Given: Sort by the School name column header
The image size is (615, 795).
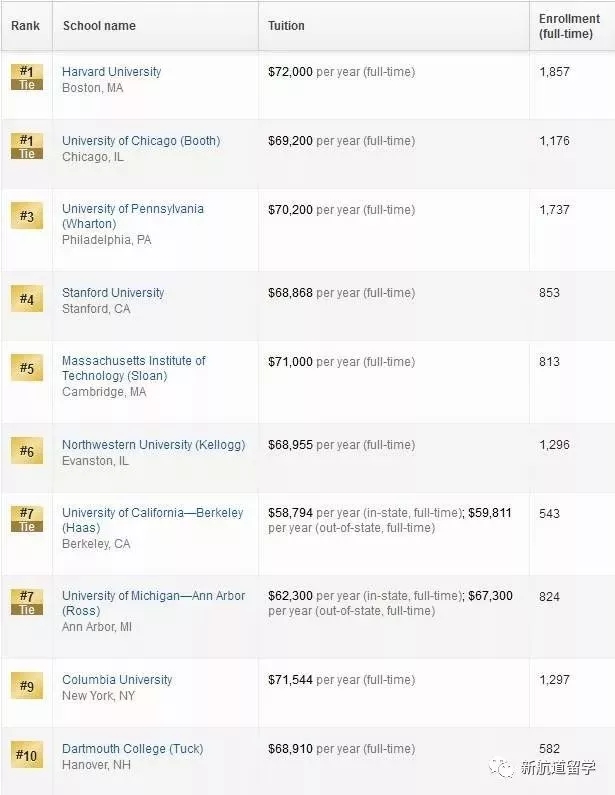Looking at the screenshot, I should 99,26.
